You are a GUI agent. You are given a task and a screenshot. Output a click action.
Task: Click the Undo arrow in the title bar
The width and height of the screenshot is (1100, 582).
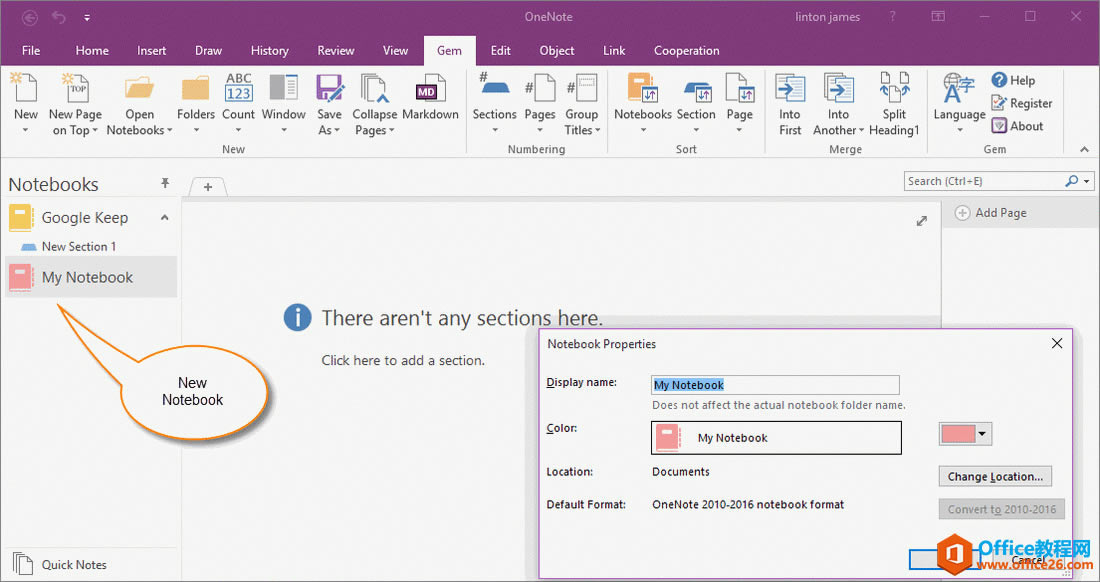59,17
